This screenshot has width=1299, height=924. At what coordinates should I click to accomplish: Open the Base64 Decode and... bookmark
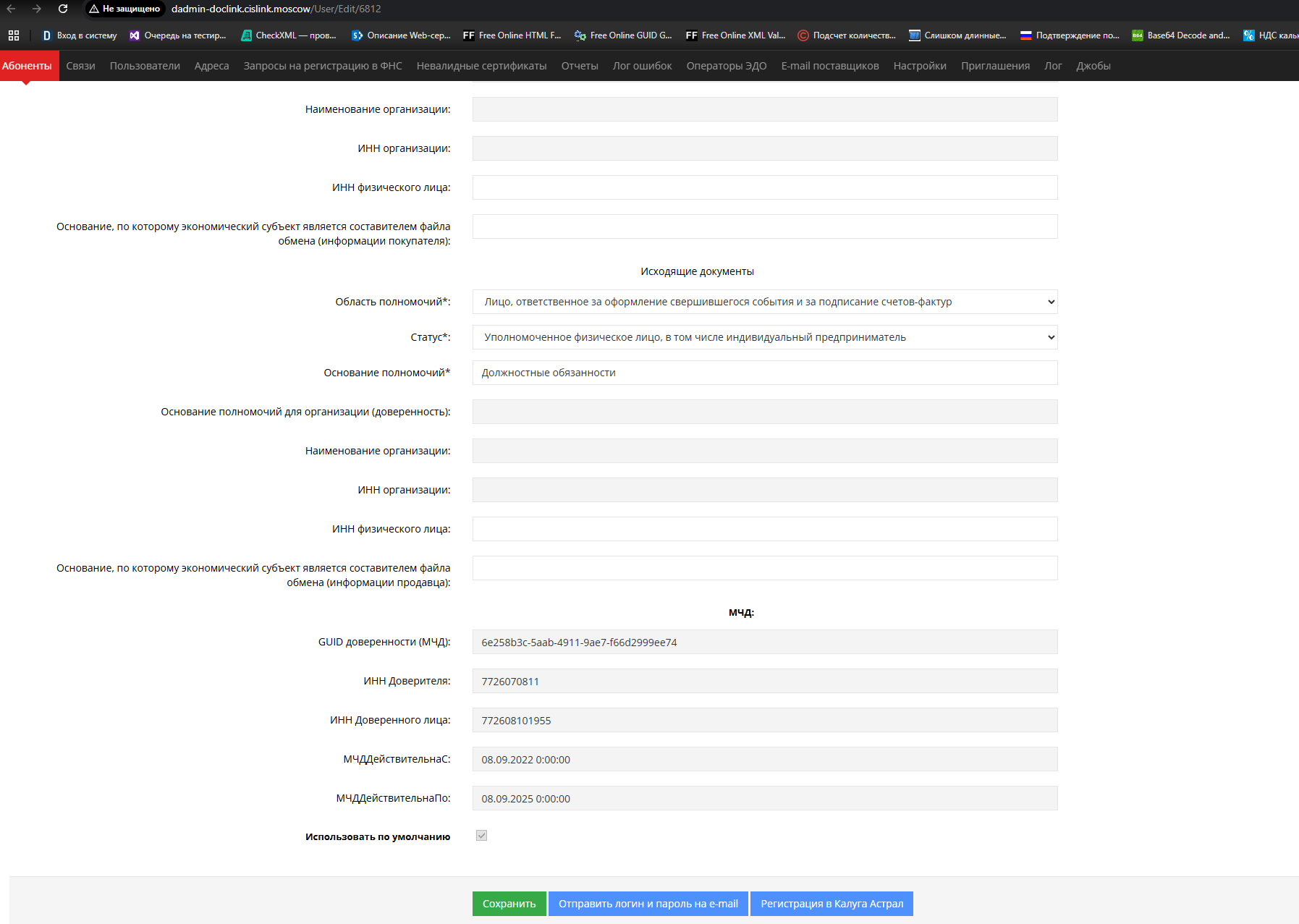pos(1181,35)
